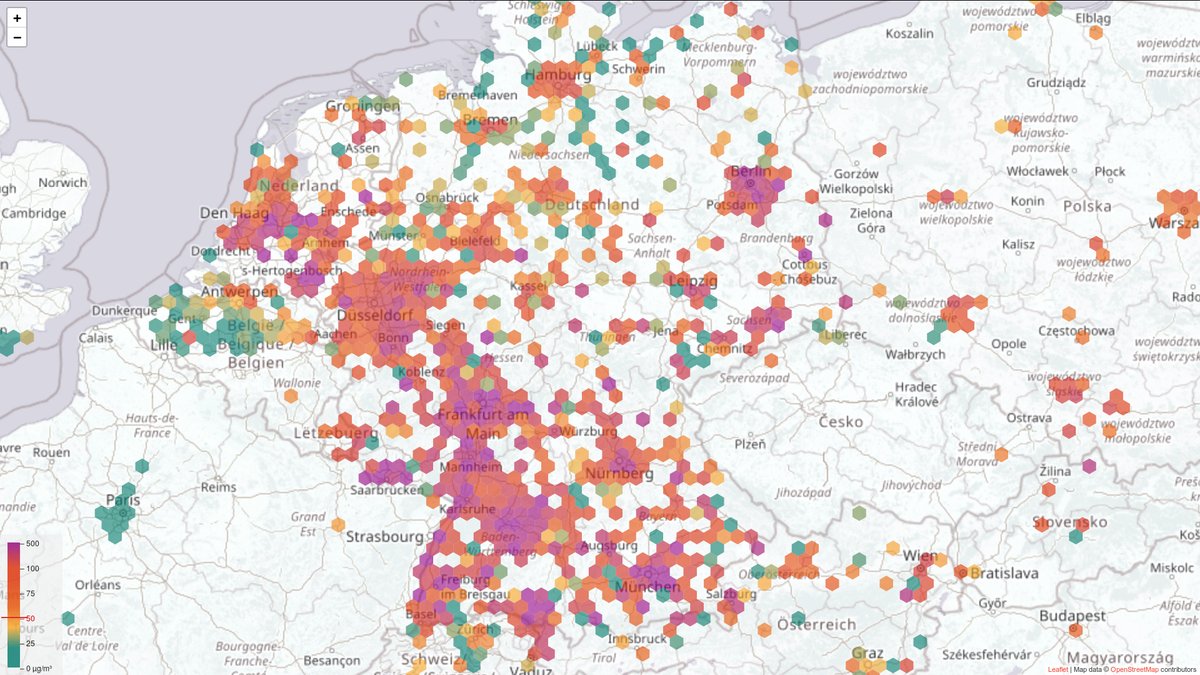Click the Orléans city label
Screen dimensions: 1200x675
pyautogui.click(x=97, y=584)
